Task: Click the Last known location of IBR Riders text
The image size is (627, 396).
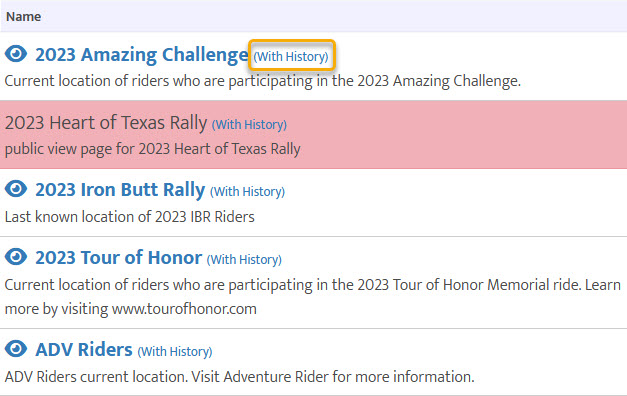Action: point(130,217)
